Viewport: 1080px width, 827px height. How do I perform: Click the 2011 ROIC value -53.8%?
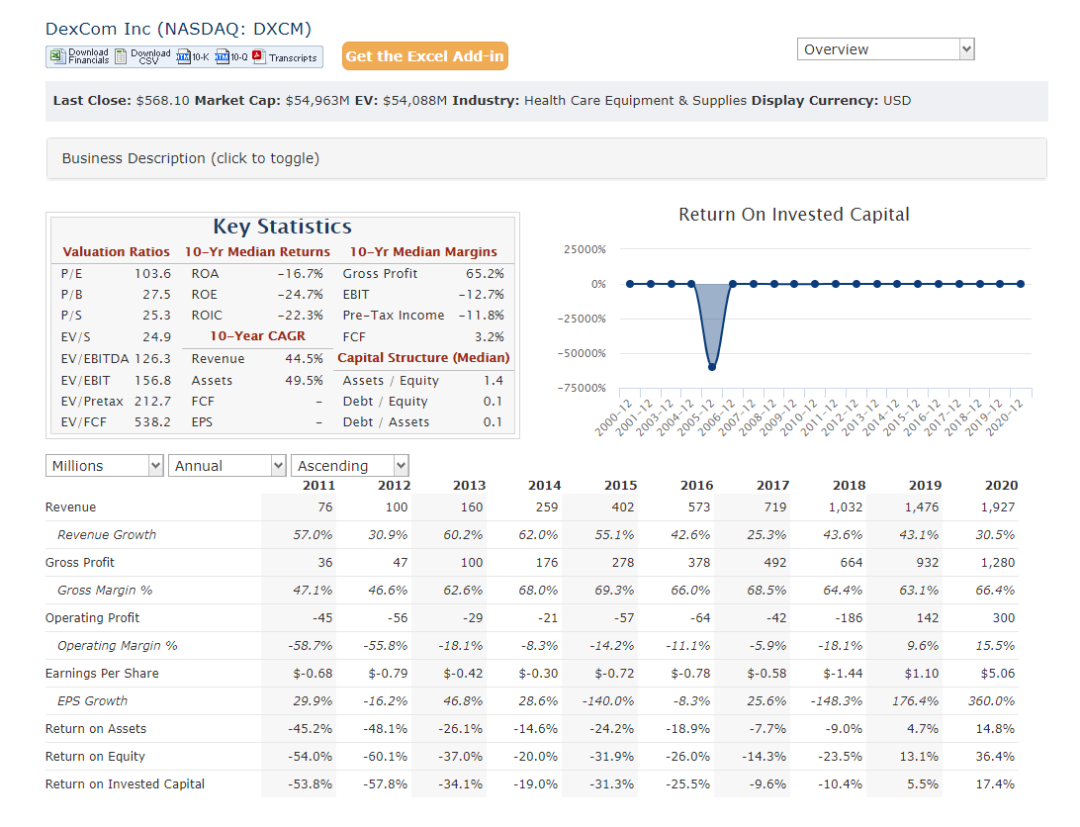310,784
